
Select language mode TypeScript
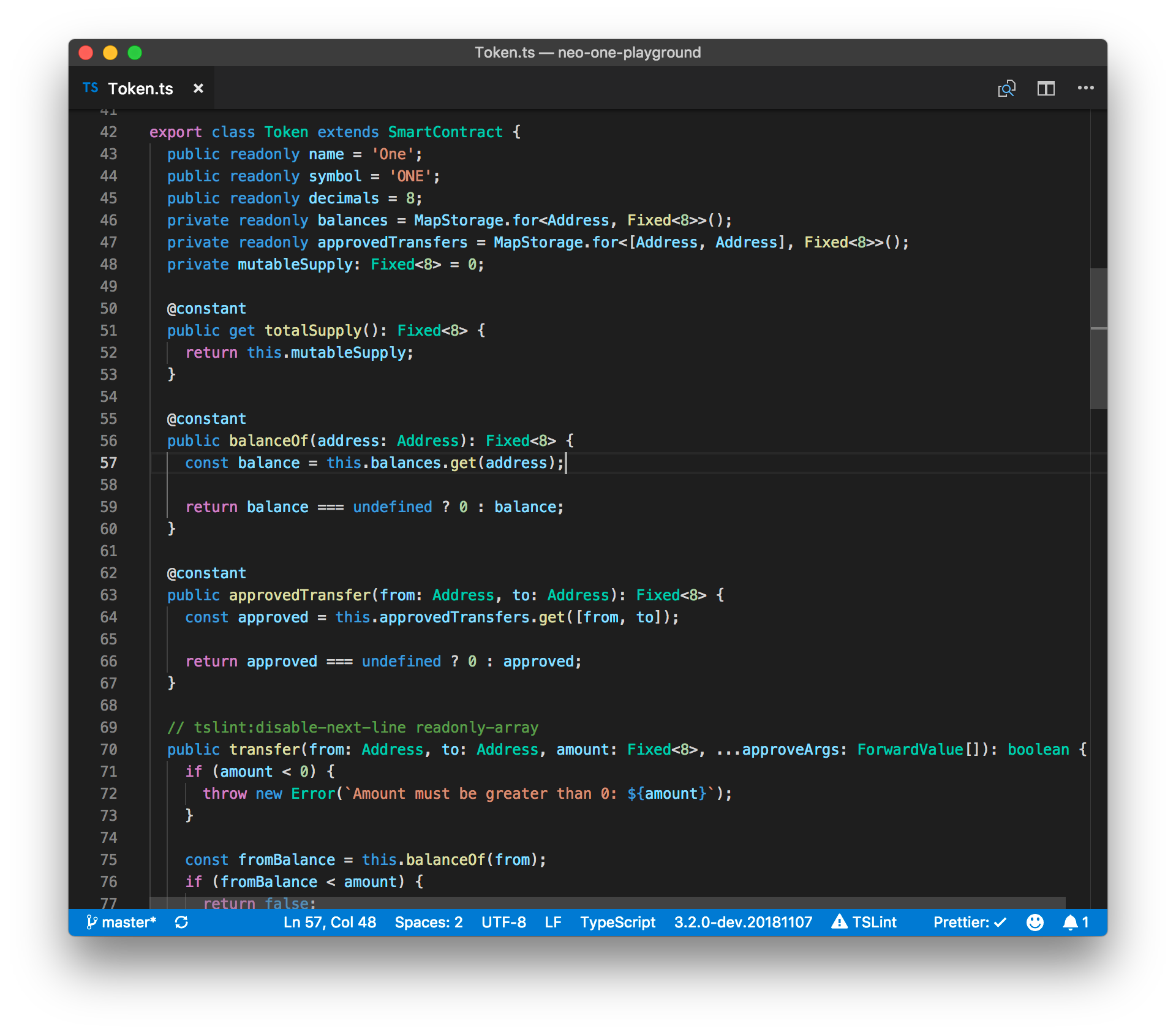617,922
